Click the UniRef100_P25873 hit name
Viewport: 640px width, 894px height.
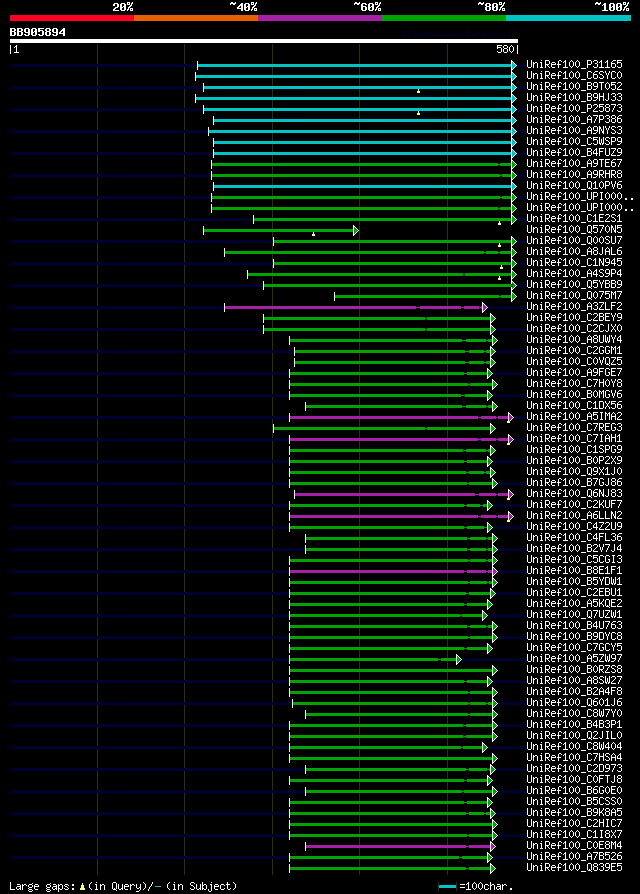tap(574, 108)
